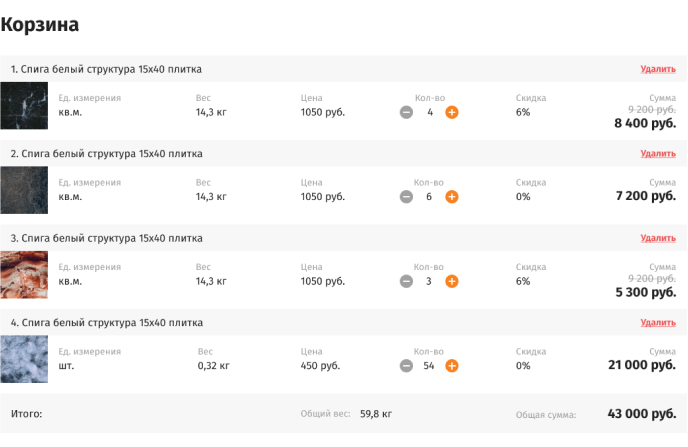
Task: Open the black marble tile thumbnail of item 1
Action: (24, 106)
